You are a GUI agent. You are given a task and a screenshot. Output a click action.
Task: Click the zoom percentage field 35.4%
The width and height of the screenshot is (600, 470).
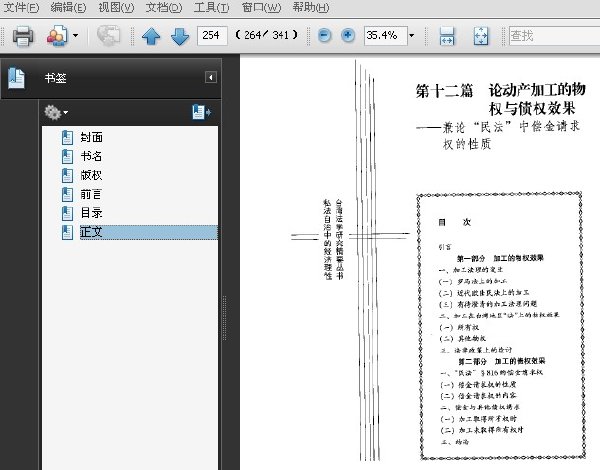[385, 36]
